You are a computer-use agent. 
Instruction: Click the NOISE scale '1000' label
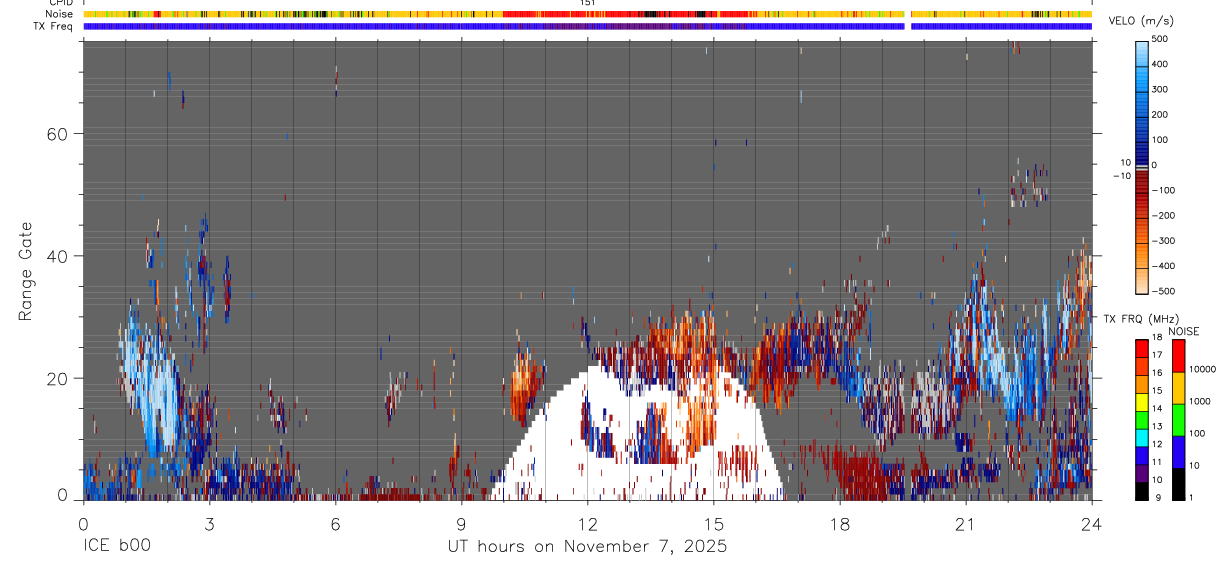pos(1200,402)
